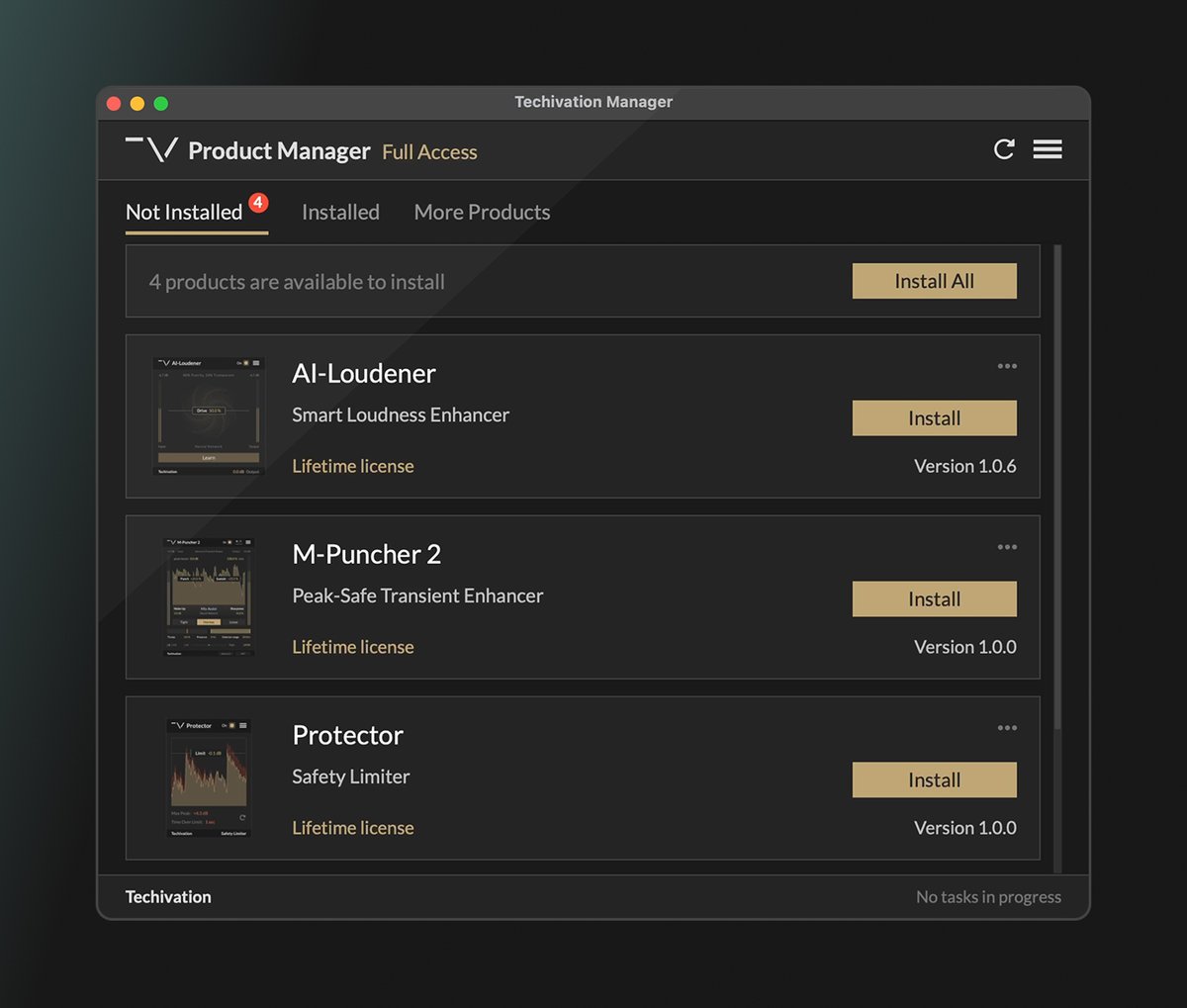Click the M-Puncher 2 title
Image resolution: width=1187 pixels, height=1008 pixels.
pyautogui.click(x=367, y=554)
